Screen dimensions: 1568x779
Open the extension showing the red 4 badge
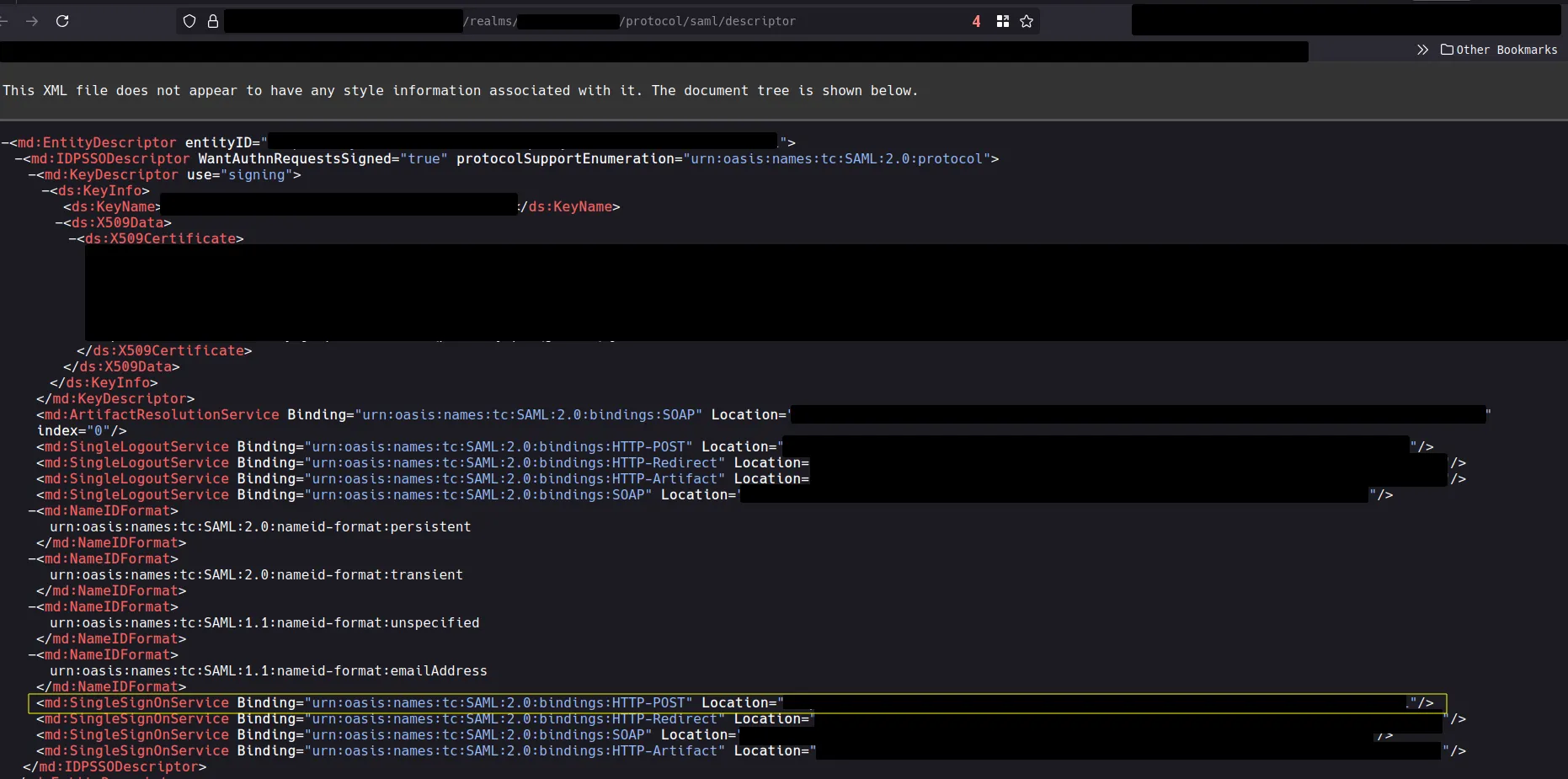pos(975,21)
